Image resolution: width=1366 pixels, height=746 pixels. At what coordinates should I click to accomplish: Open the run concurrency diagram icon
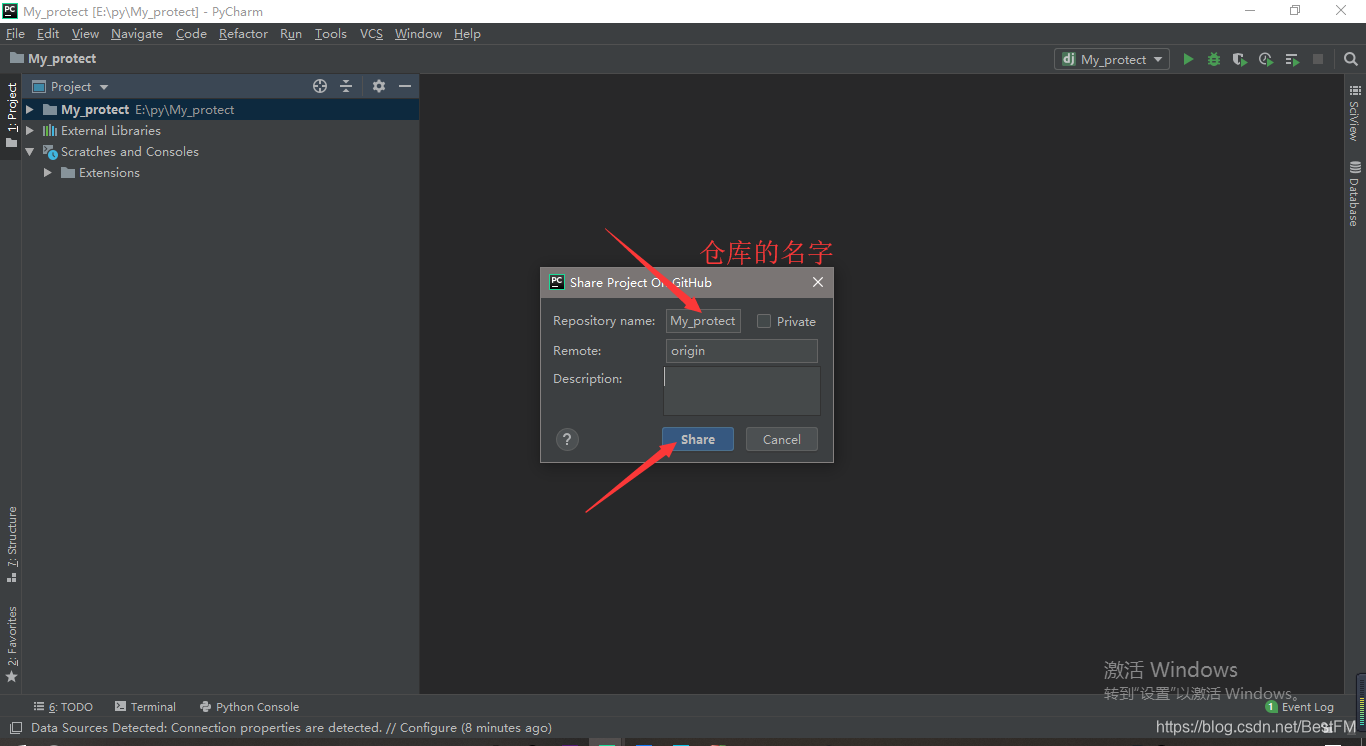tap(1292, 59)
